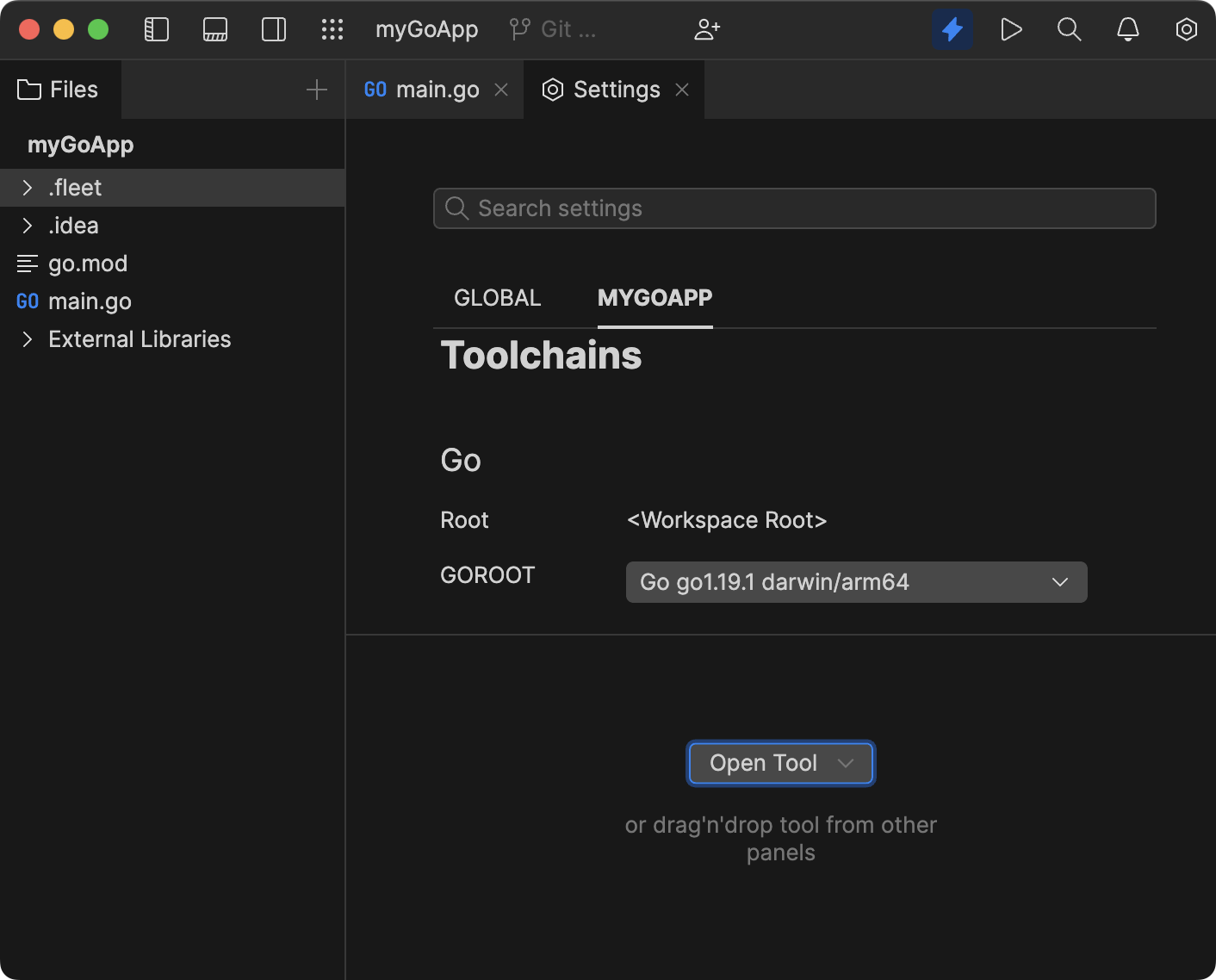Open the GOROOT version dropdown
Screen dimensions: 1216x980
tap(1059, 582)
